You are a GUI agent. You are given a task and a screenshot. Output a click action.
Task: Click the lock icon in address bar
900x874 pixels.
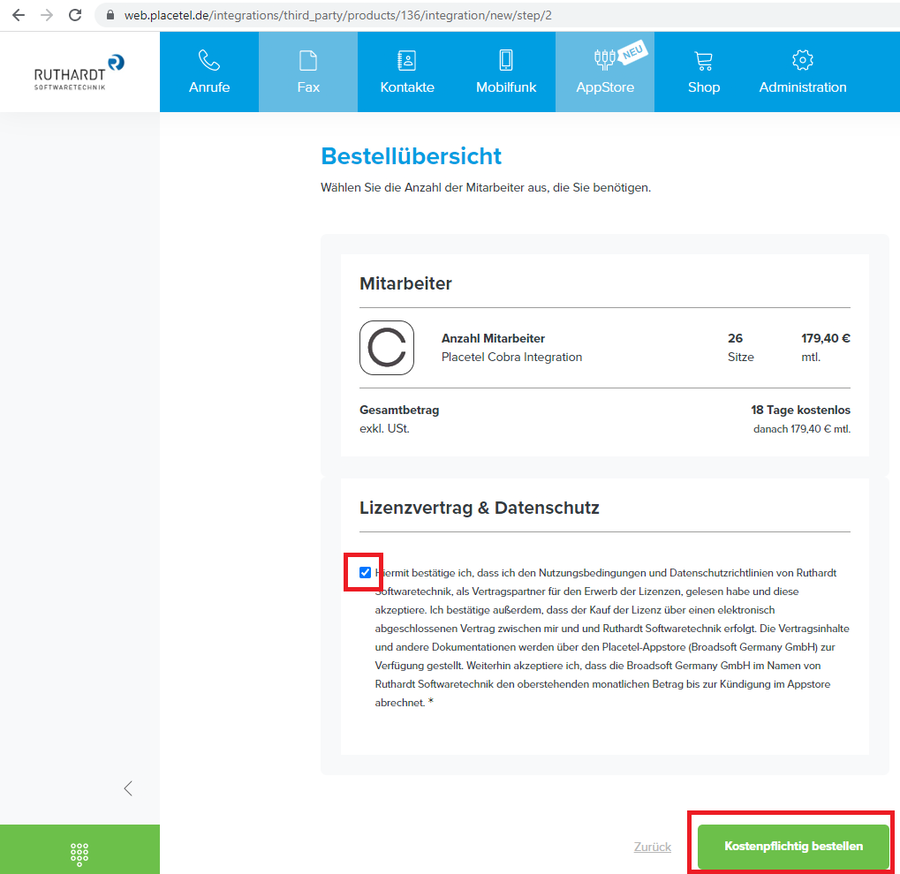tap(110, 15)
